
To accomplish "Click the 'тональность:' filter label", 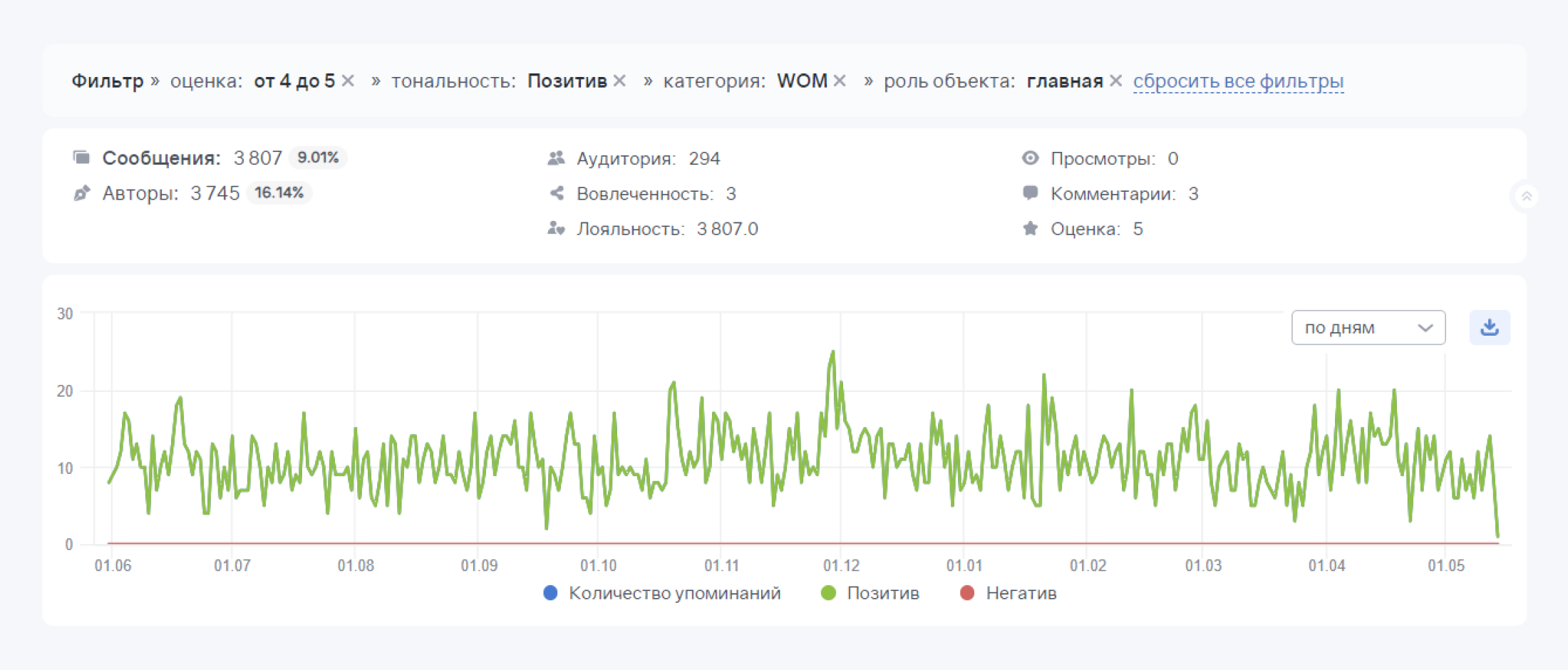I will click(453, 81).
